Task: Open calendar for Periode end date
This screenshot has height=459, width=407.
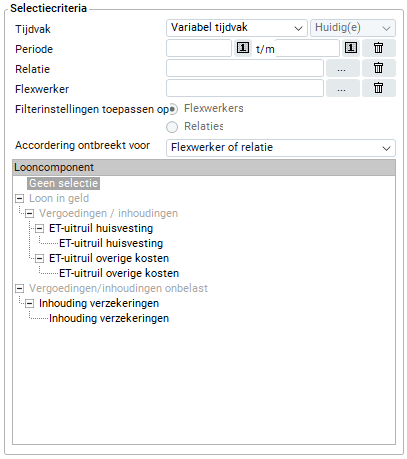Action: tap(351, 48)
